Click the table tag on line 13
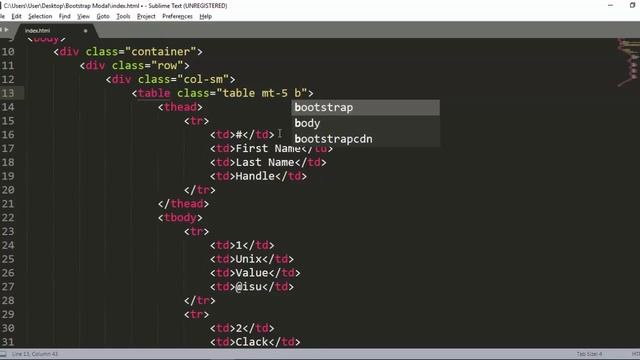 pos(154,93)
